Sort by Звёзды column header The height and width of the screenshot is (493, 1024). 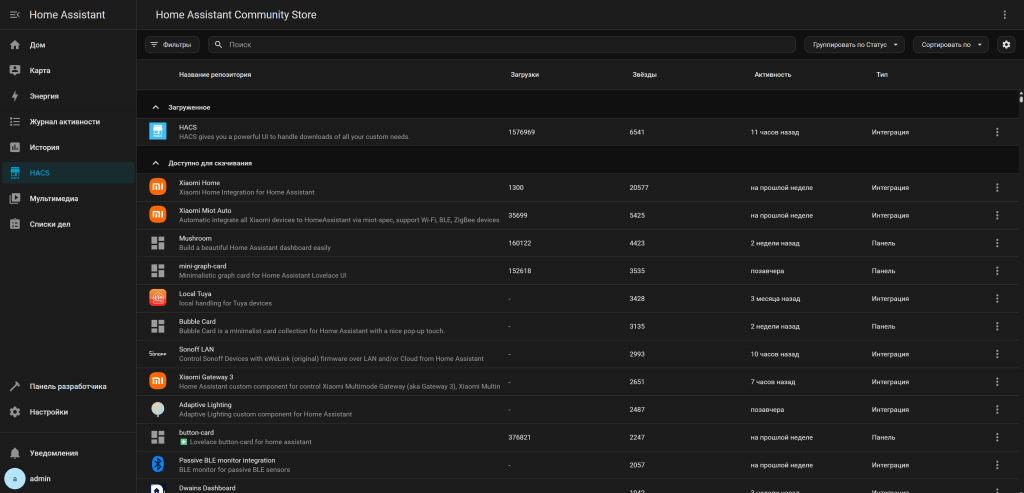pyautogui.click(x=645, y=74)
